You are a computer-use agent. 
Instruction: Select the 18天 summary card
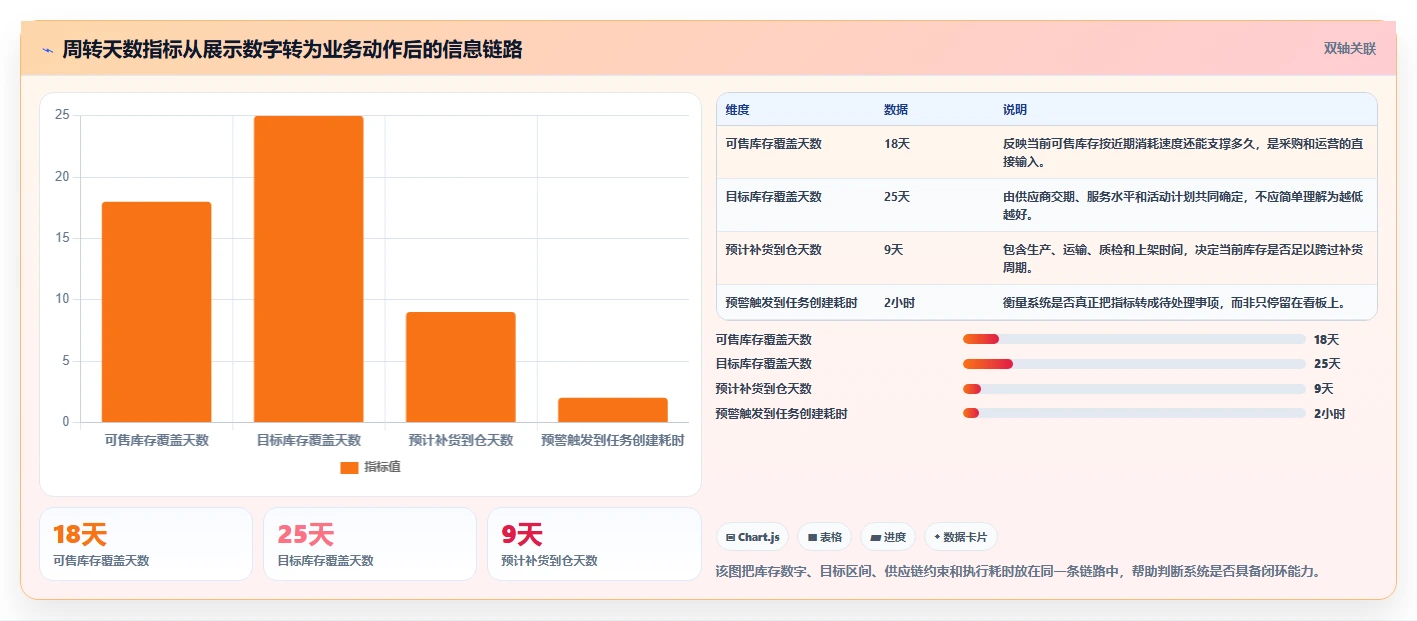[x=146, y=544]
